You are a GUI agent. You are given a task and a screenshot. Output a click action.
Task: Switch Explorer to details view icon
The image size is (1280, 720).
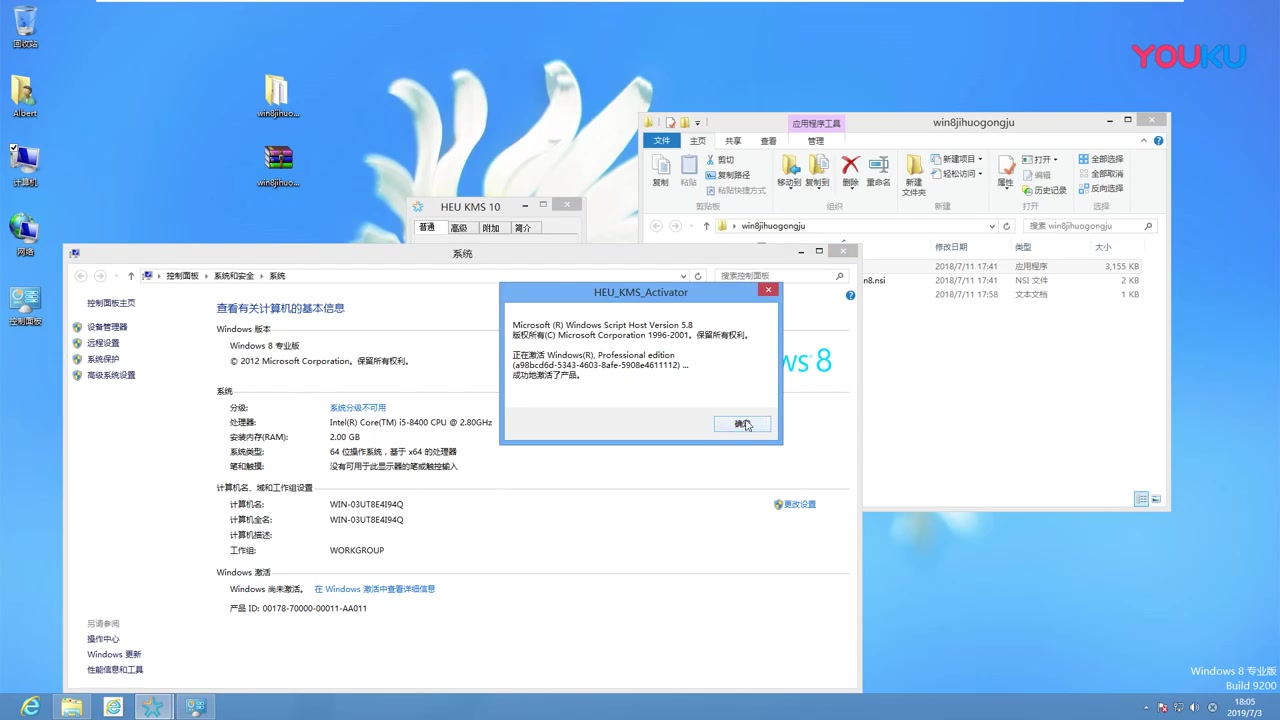click(1141, 499)
